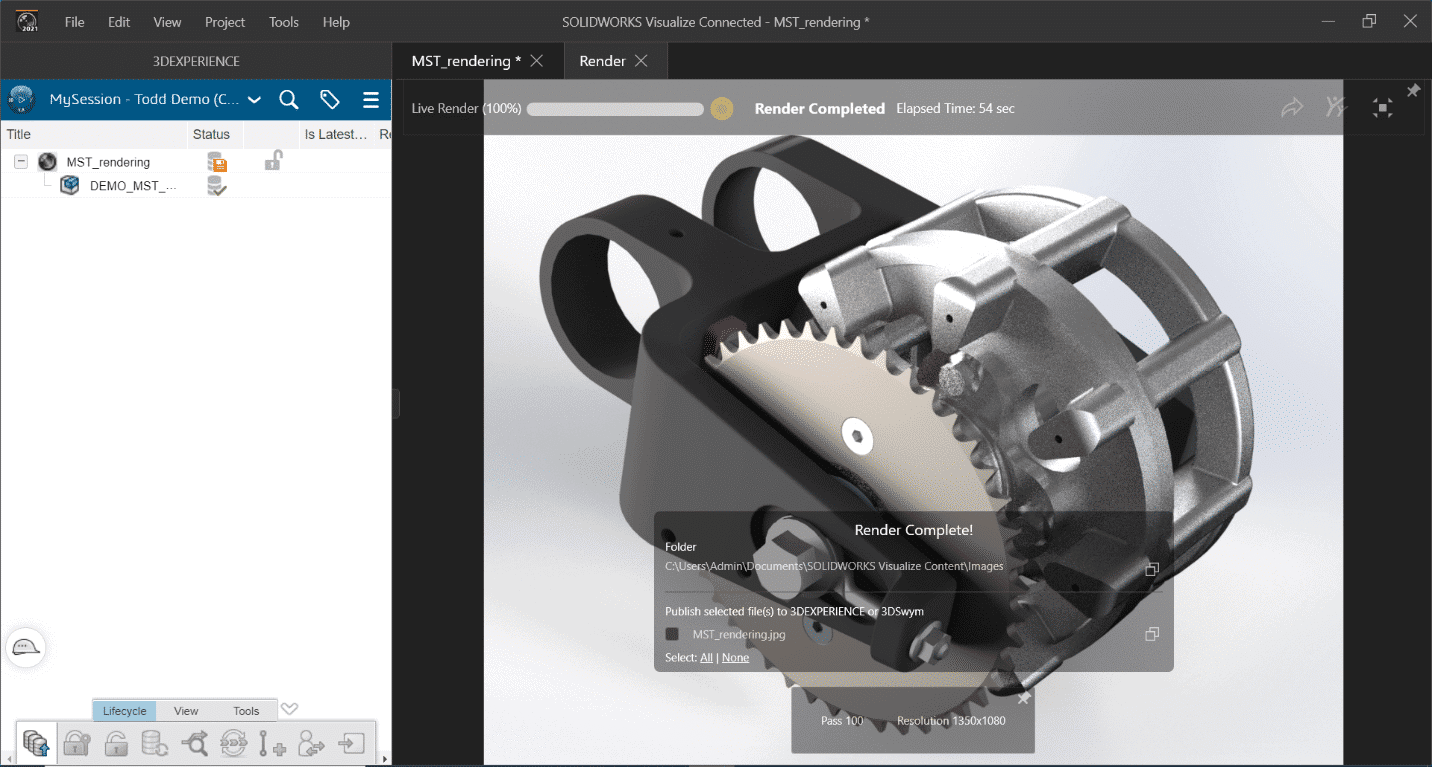Click the SOLIDWORKS Visualize 2021 app logo
The height and width of the screenshot is (767, 1432).
pyautogui.click(x=27, y=20)
